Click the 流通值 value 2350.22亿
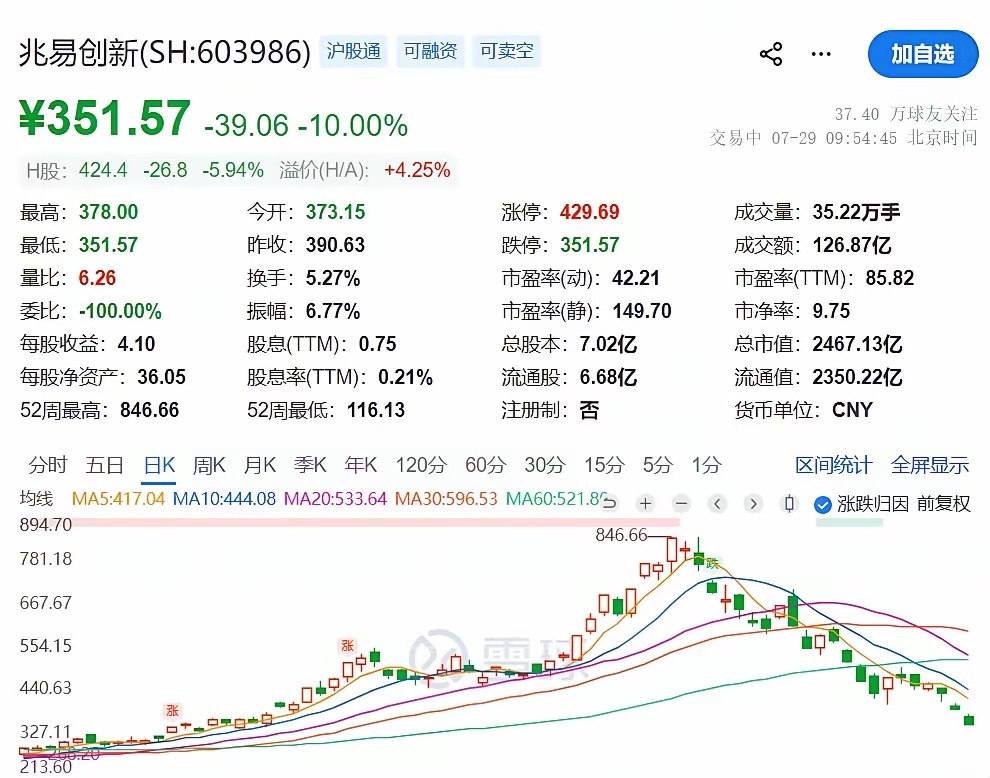Image resolution: width=990 pixels, height=778 pixels. coord(857,377)
